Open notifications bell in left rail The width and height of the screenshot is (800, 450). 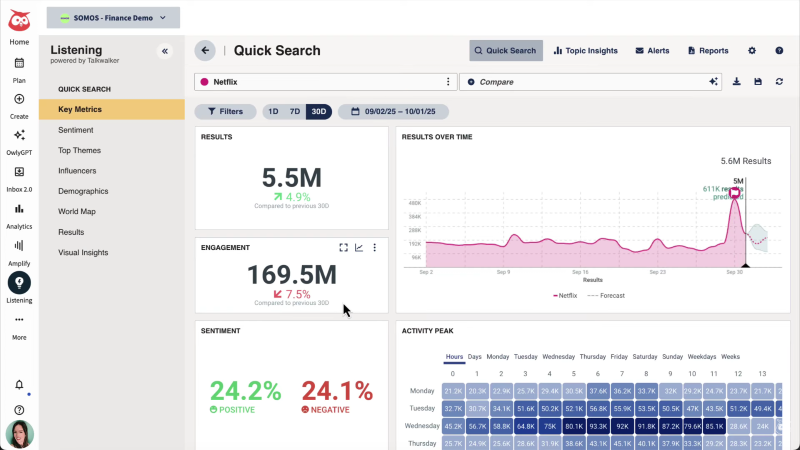point(19,385)
